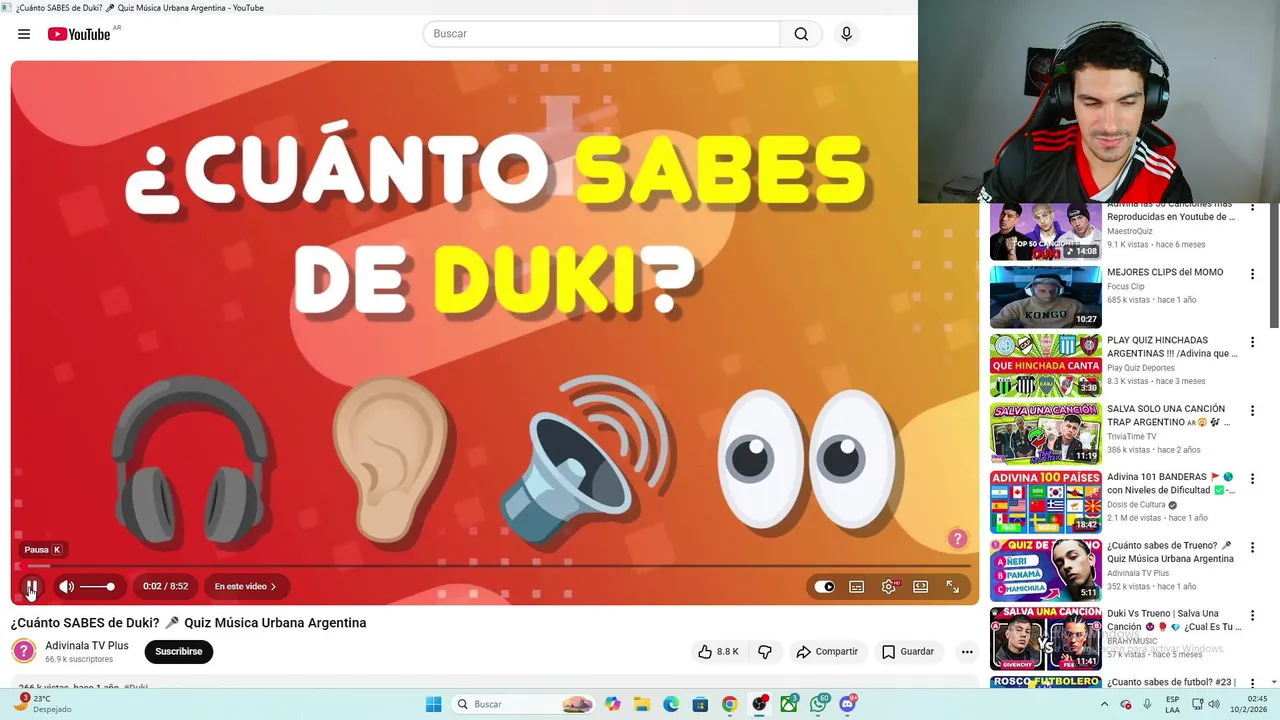Open the weather widget showing 23°C
Viewport: 1280px width, 720px height.
pos(42,704)
